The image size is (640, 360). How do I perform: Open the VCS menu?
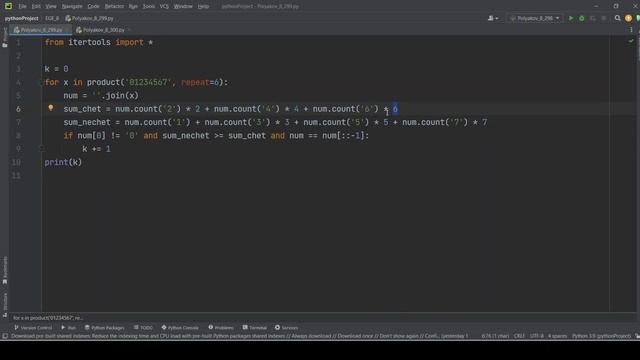coord(164,6)
